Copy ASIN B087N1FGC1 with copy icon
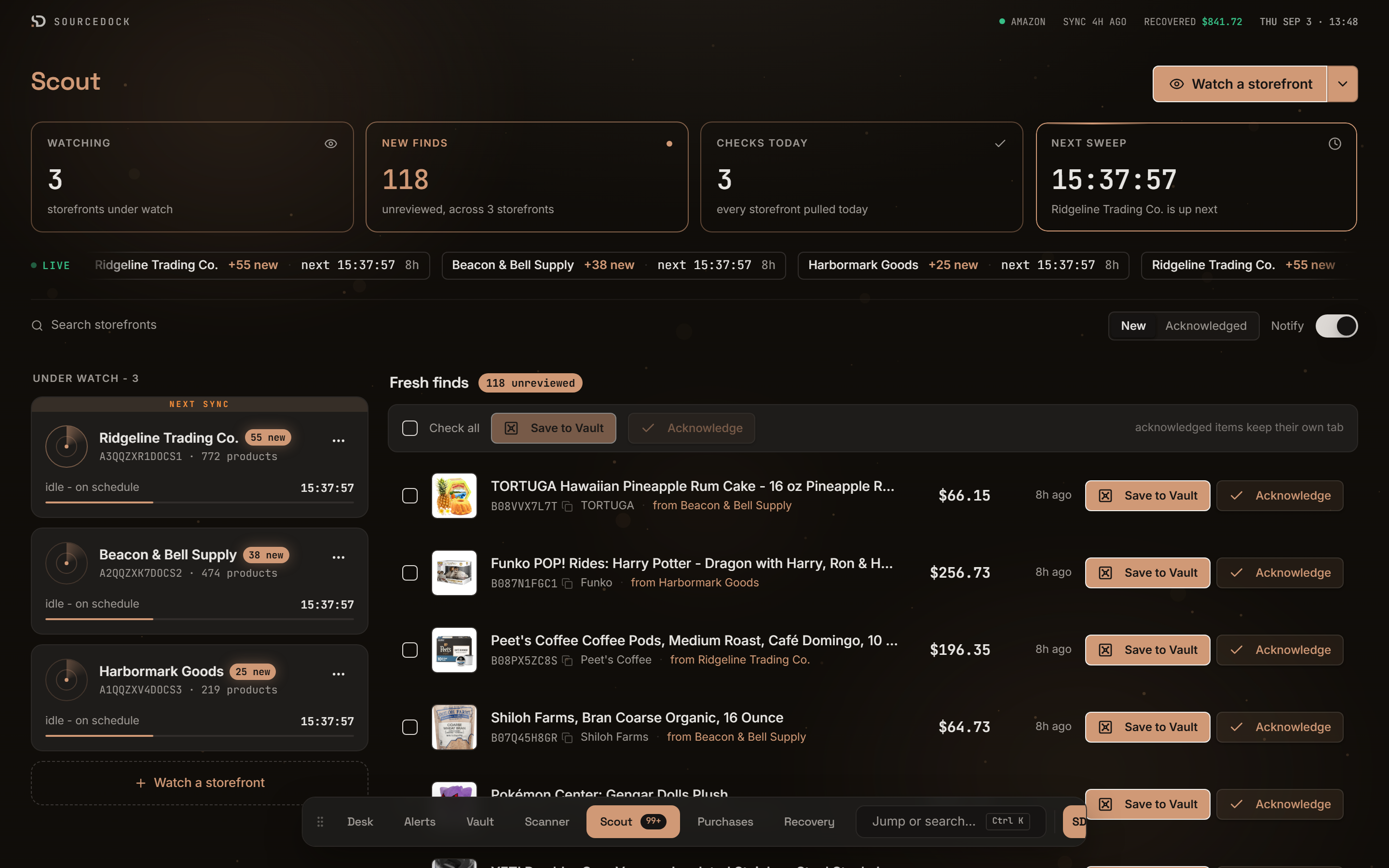This screenshot has width=1389, height=868. pyautogui.click(x=567, y=583)
